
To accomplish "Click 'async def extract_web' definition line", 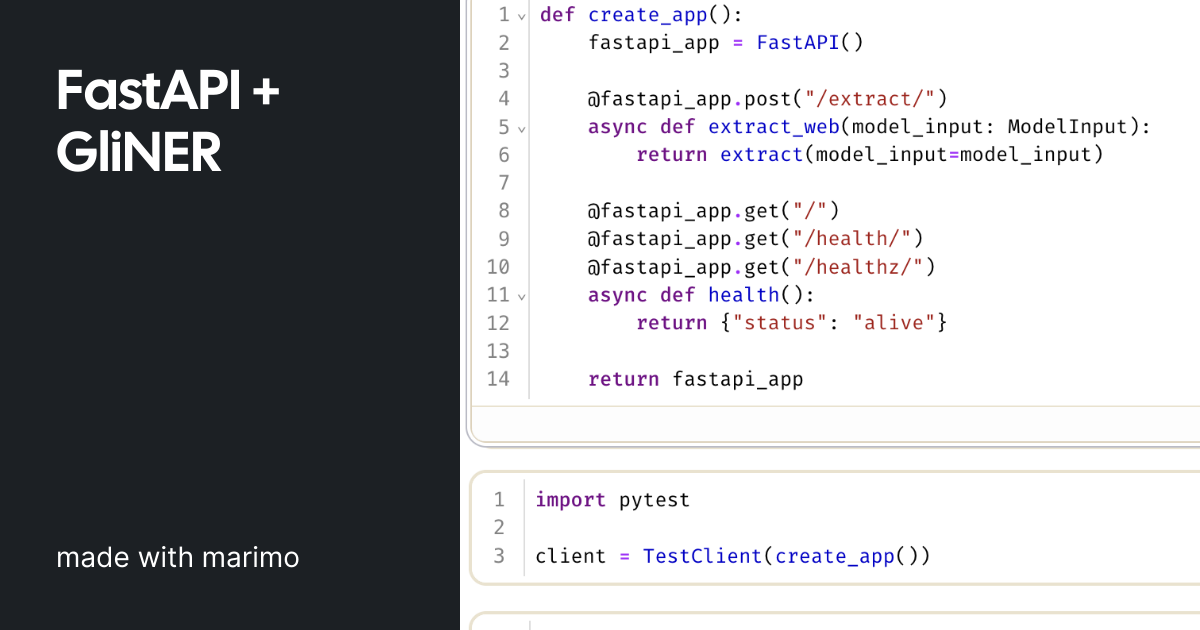I will [x=870, y=127].
